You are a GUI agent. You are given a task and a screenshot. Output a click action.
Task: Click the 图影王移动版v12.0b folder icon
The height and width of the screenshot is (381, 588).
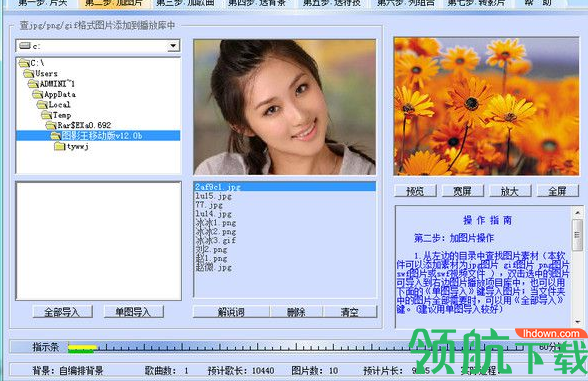point(56,136)
